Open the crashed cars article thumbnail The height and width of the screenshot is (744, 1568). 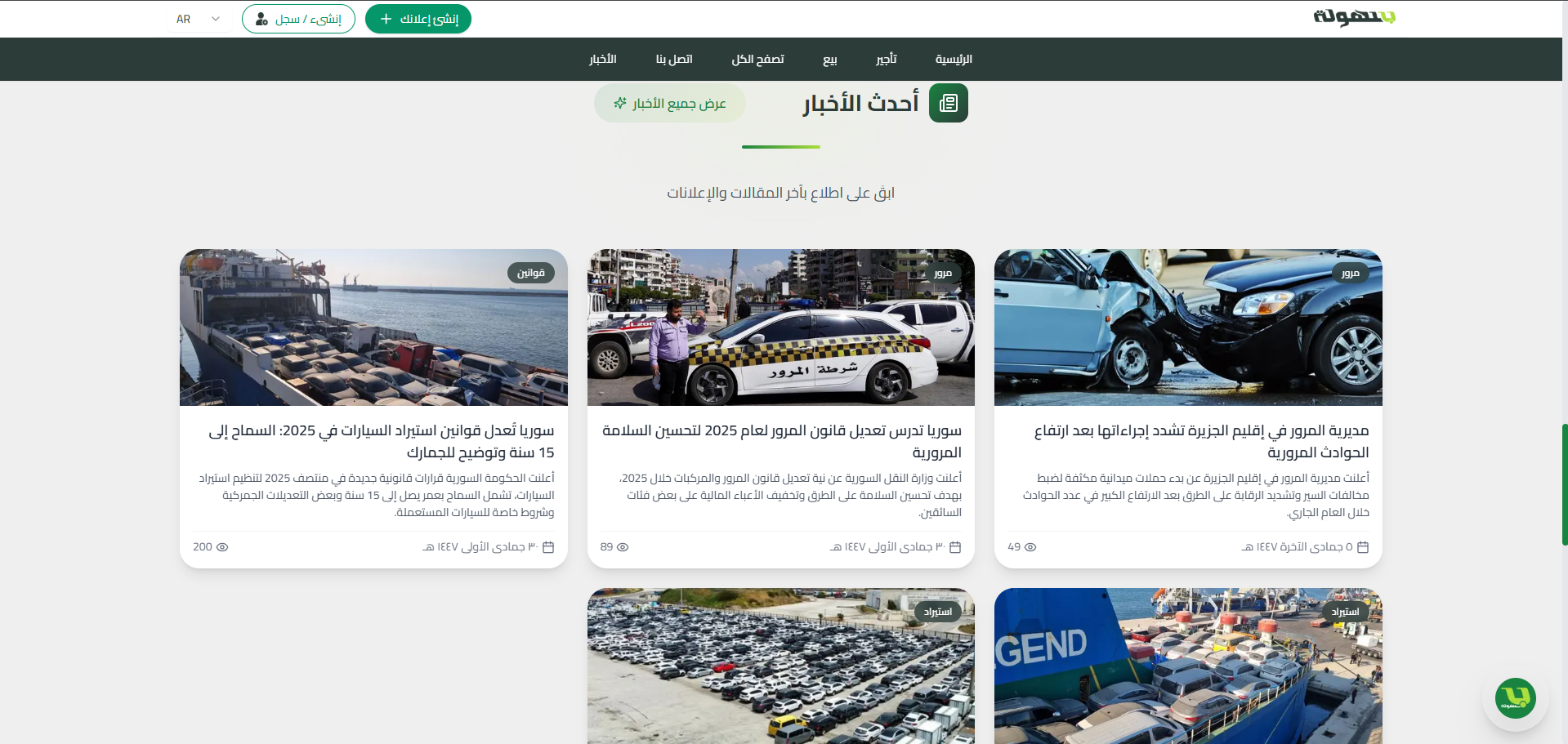click(x=1188, y=327)
